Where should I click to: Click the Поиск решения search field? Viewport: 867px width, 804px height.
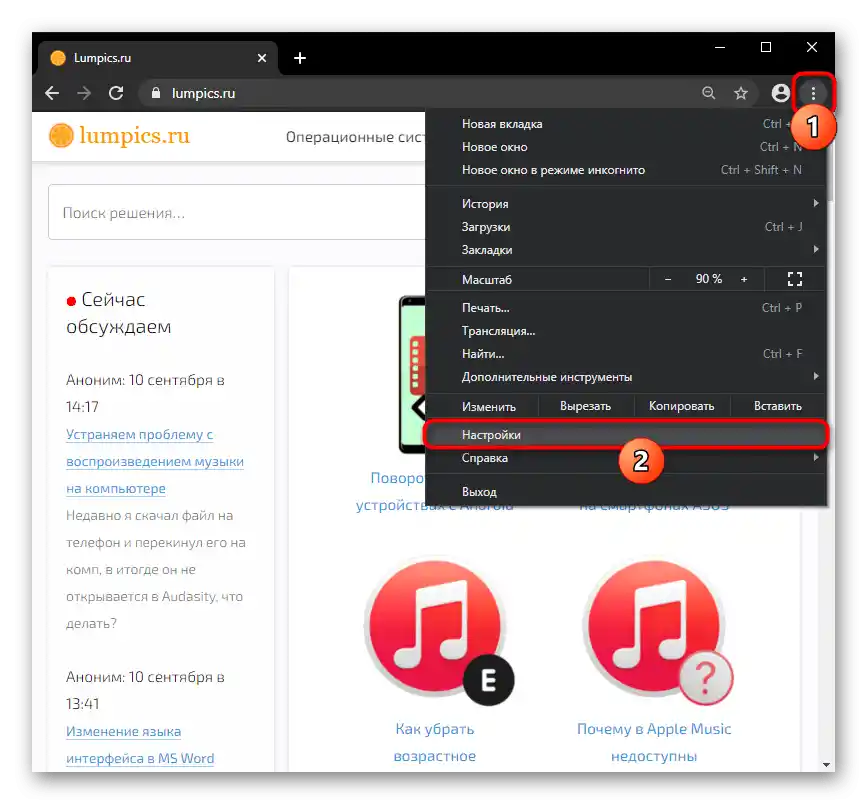(237, 212)
